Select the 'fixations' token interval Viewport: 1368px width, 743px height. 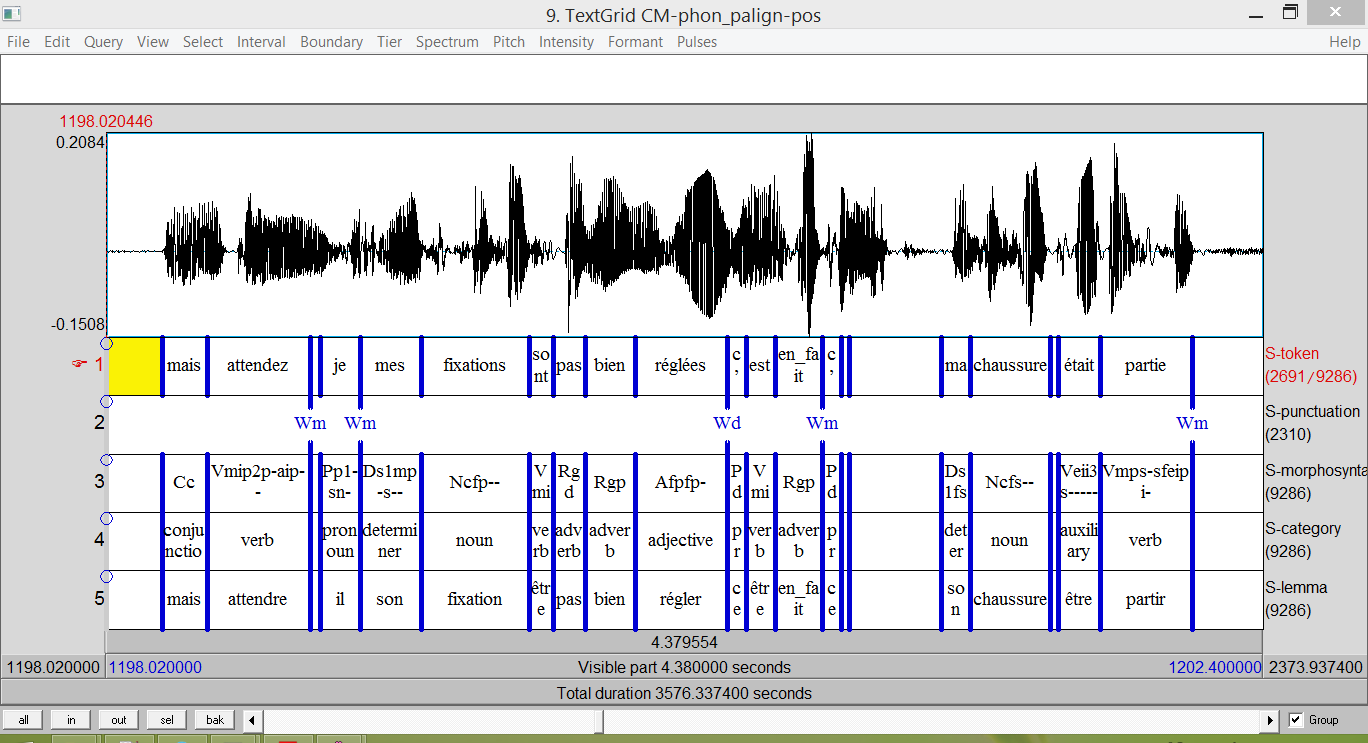coord(474,366)
